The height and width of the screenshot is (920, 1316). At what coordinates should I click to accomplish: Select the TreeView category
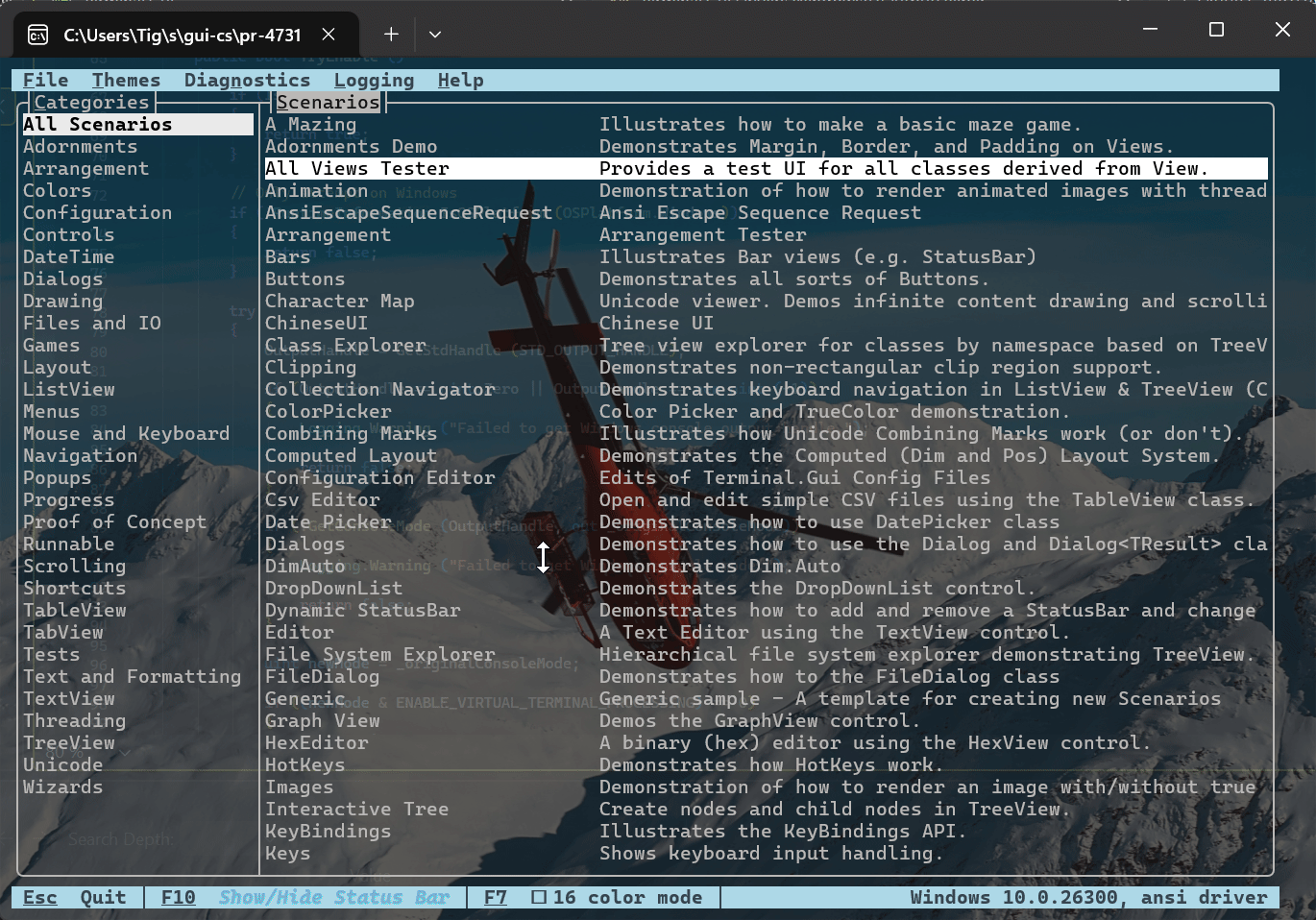coord(69,743)
